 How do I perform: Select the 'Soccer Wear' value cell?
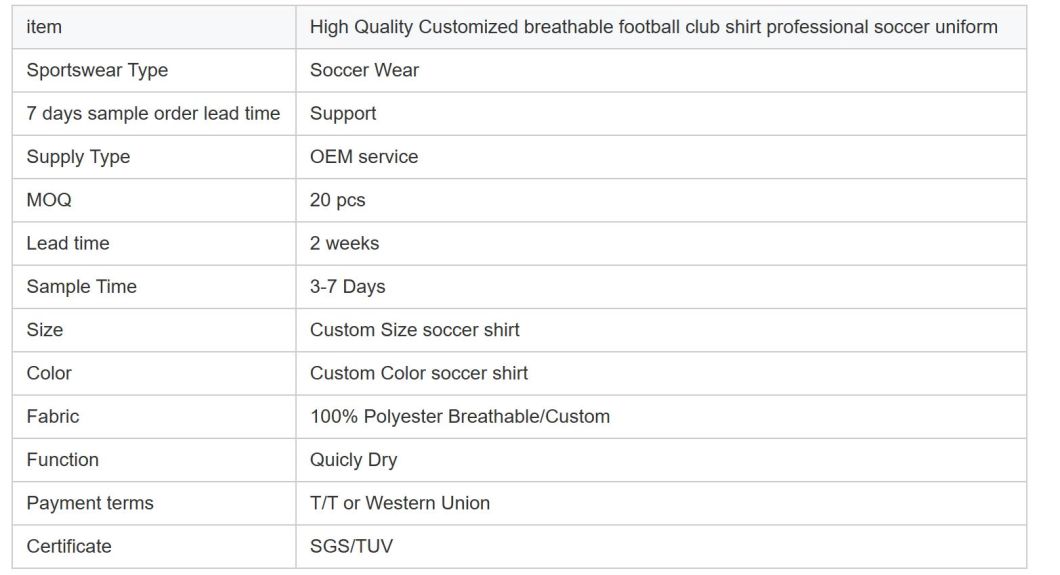click(x=364, y=70)
